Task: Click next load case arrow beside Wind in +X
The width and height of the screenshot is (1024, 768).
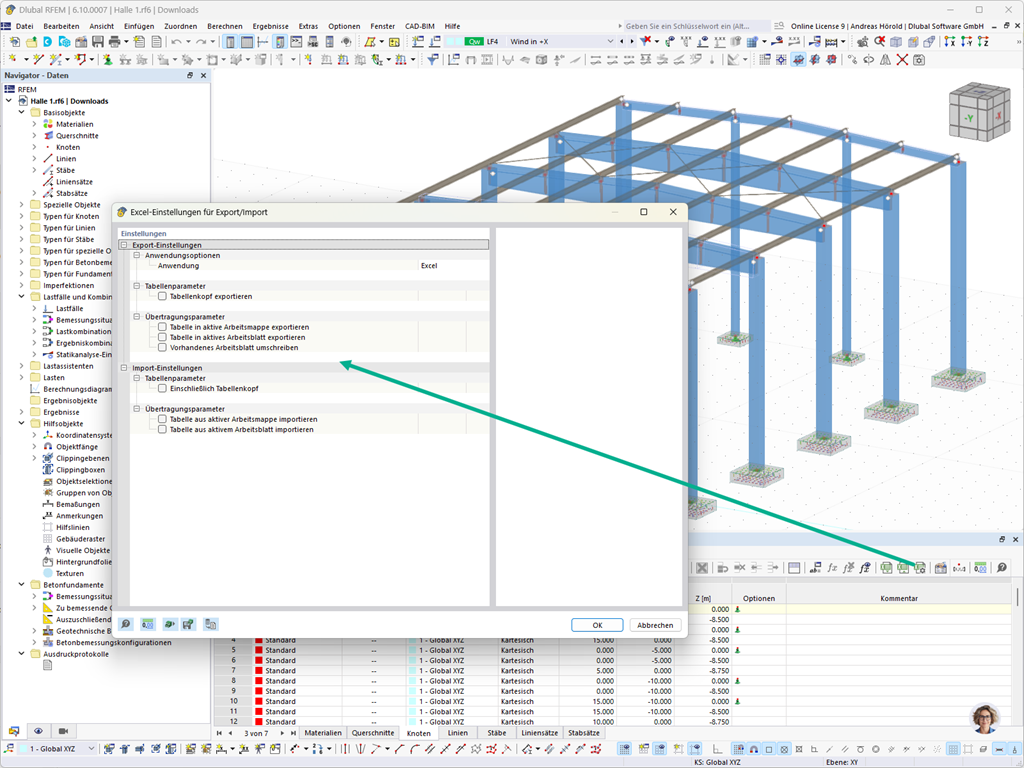Action: pos(632,42)
